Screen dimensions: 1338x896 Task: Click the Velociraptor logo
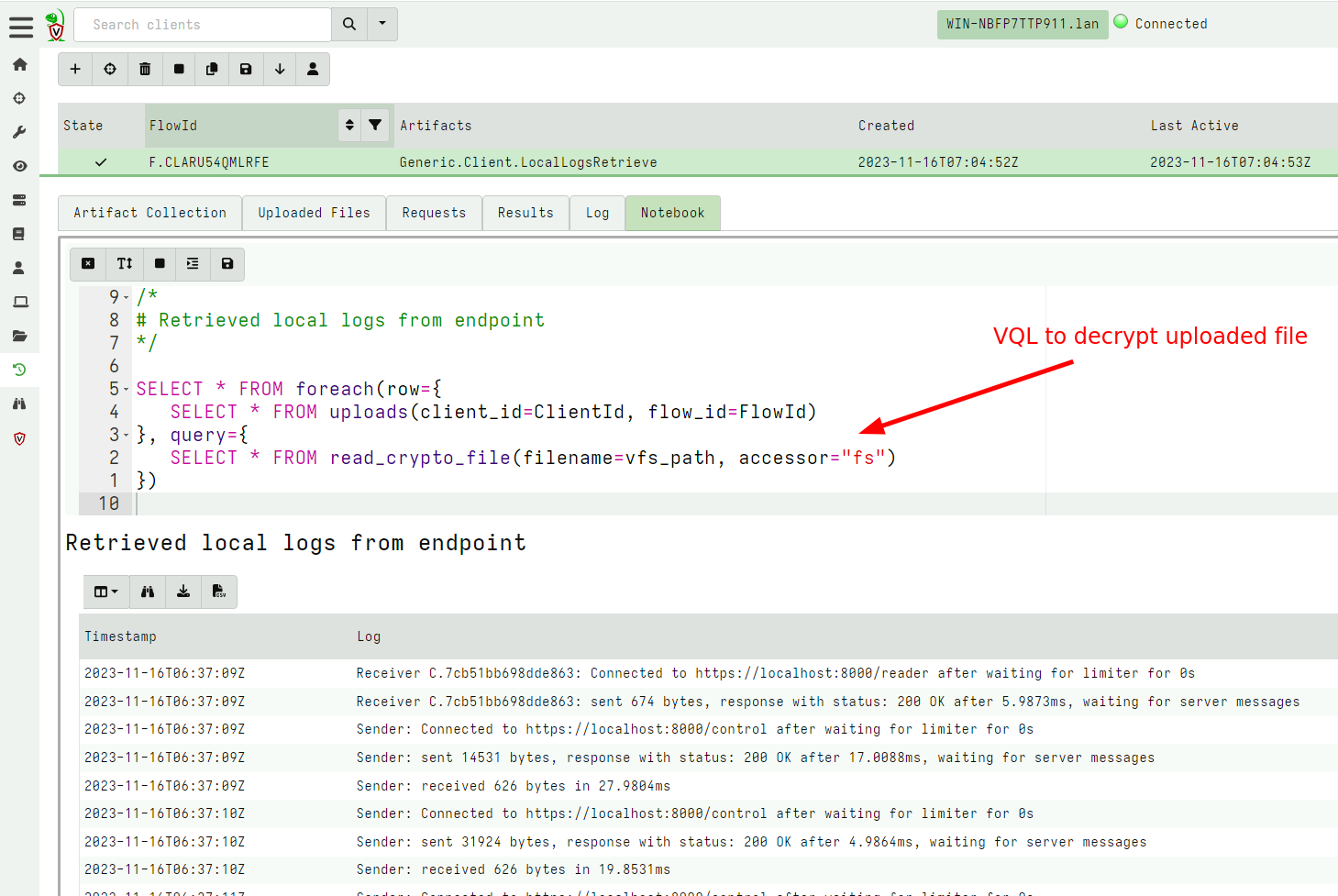[55, 25]
